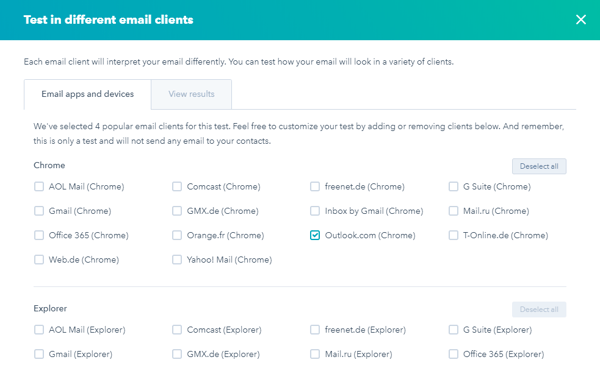The image size is (600, 368).
Task: Enable the Gmail (Explorer) checkbox
Action: click(39, 354)
